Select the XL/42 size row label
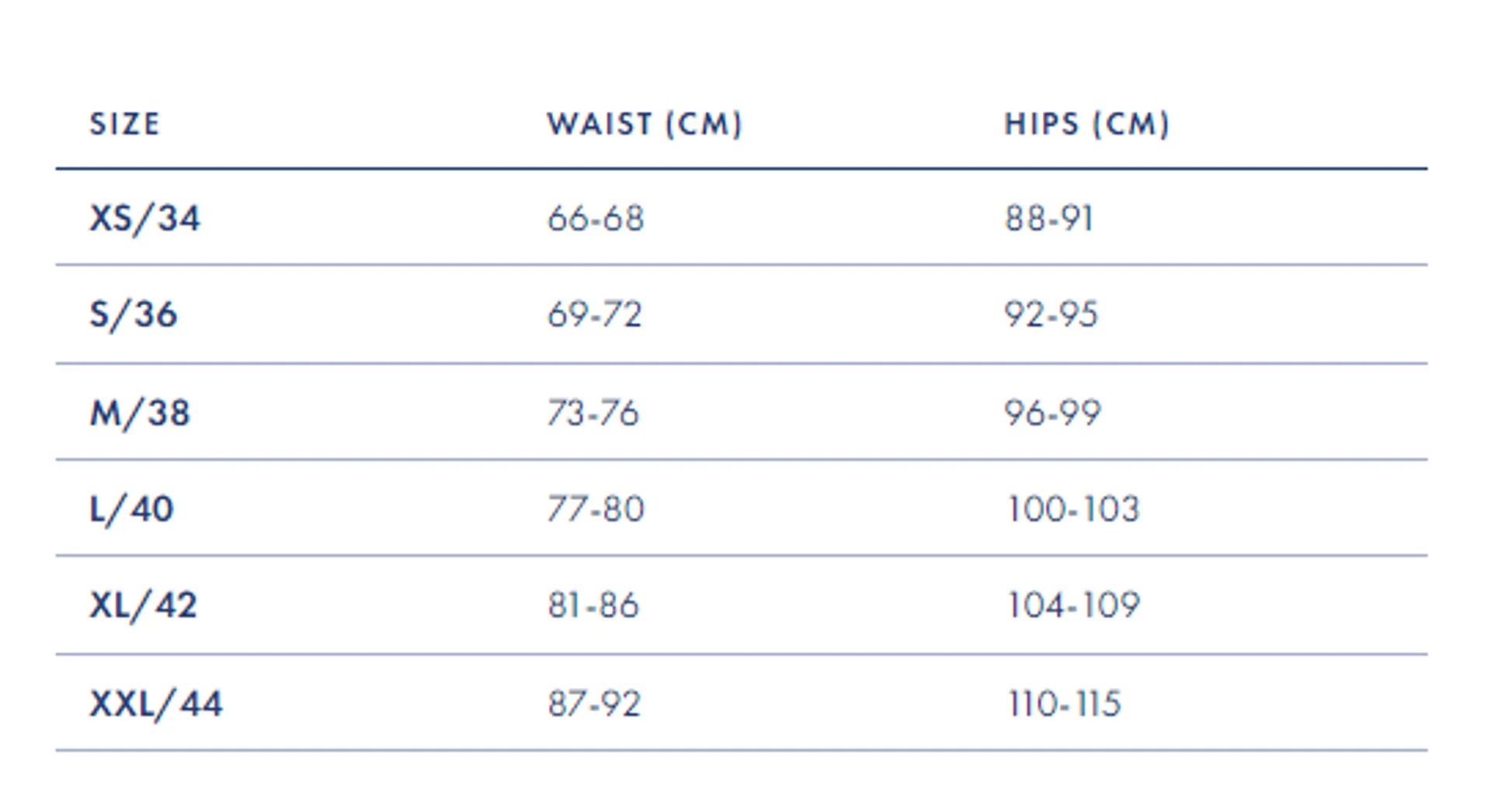 pyautogui.click(x=144, y=606)
